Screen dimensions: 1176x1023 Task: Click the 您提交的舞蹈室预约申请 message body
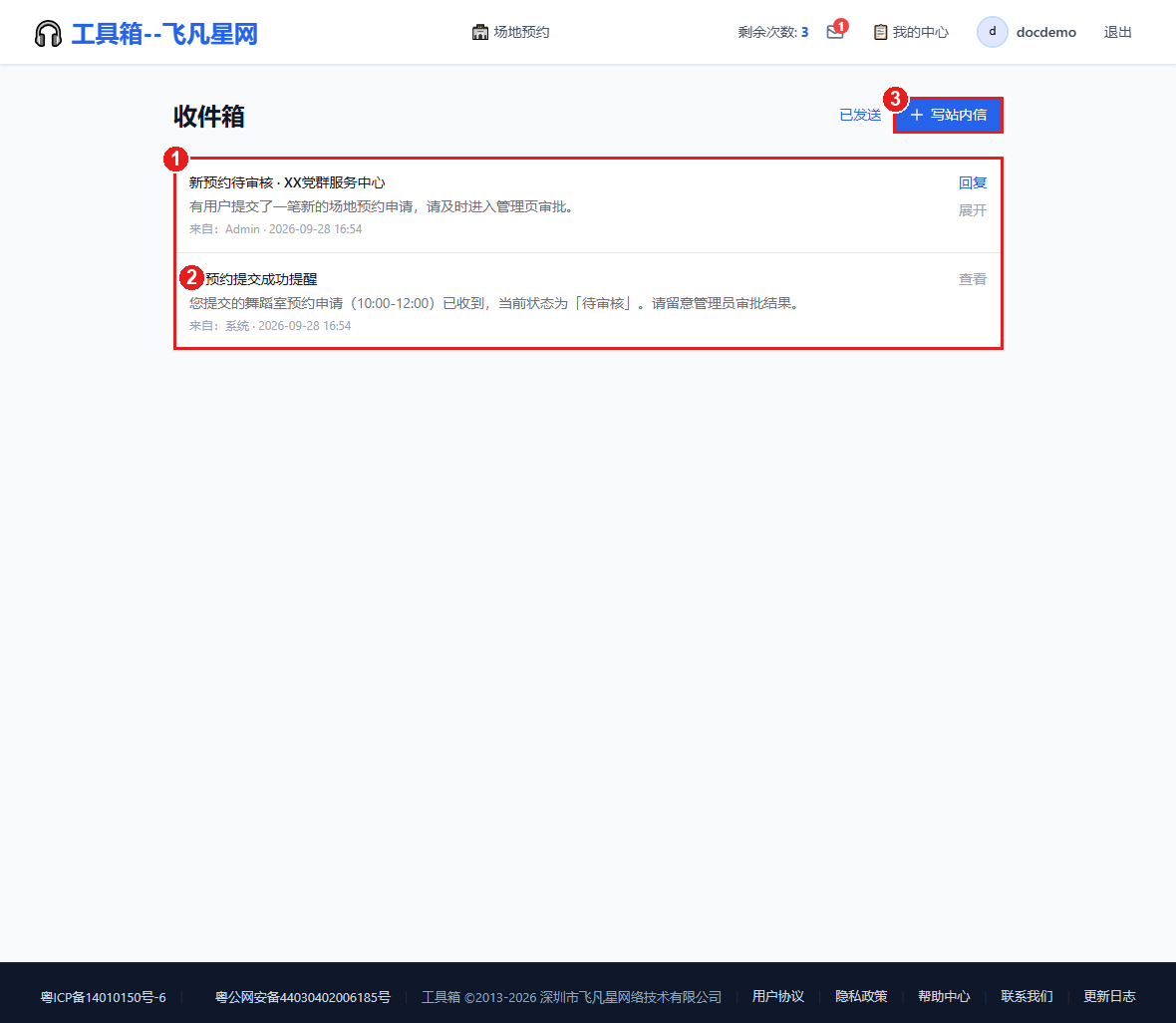(495, 303)
